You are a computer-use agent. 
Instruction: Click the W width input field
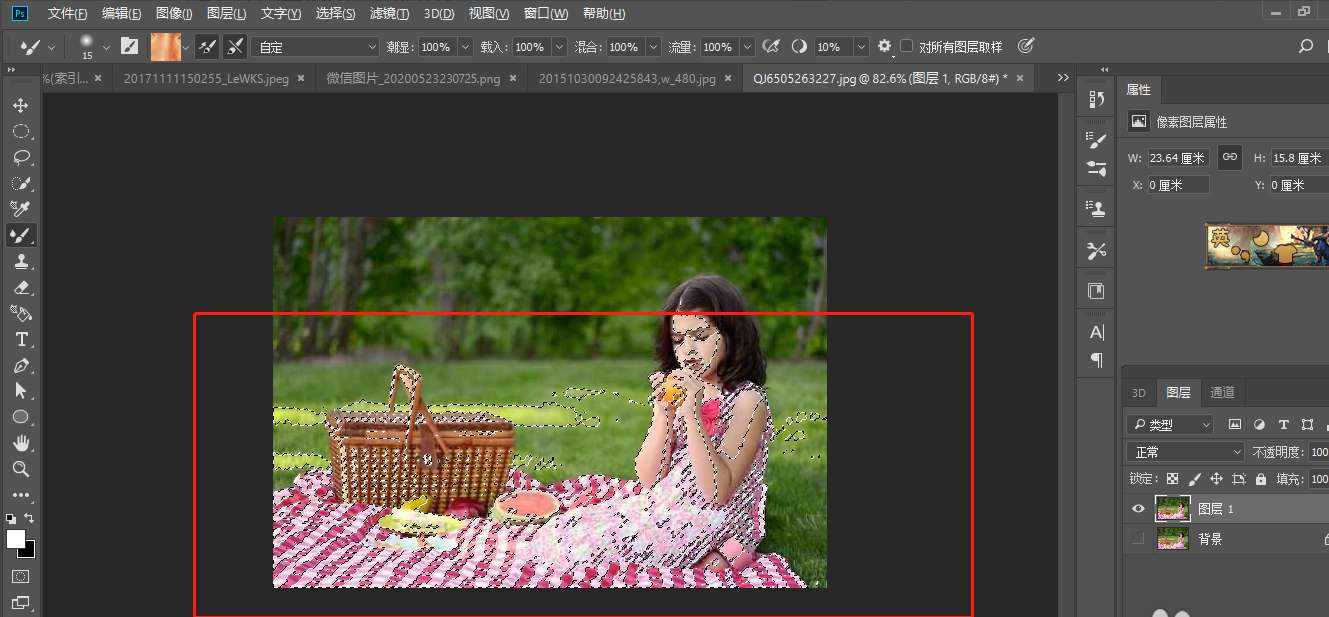[x=1177, y=158]
